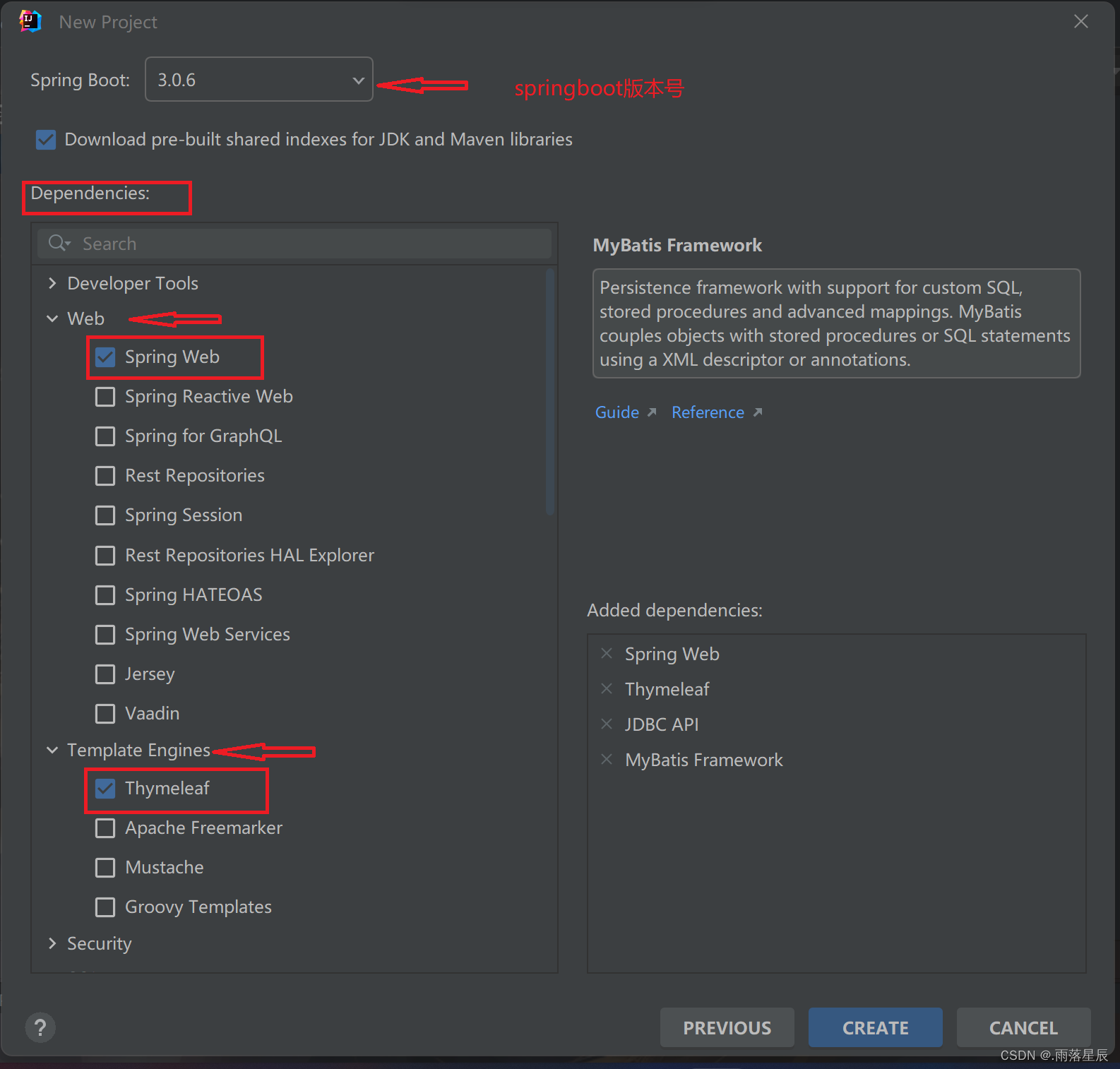This screenshot has width=1120, height=1069.
Task: Tick the Jersey checkbox
Action: [x=105, y=674]
